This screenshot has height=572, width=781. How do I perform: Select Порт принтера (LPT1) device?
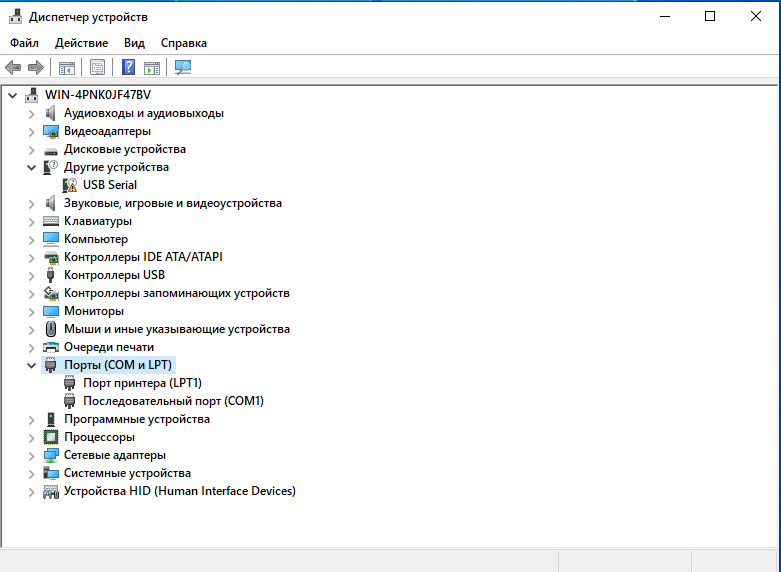142,383
